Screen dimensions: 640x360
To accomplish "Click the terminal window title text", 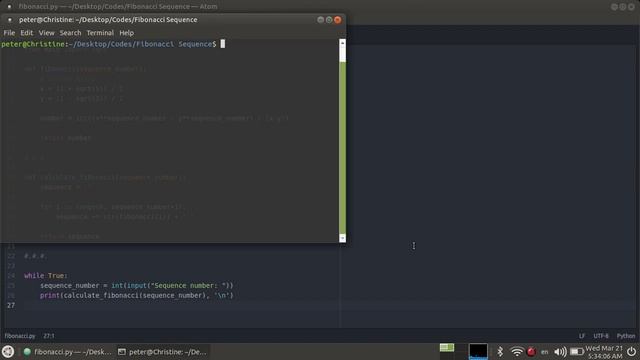I will 108,20.
